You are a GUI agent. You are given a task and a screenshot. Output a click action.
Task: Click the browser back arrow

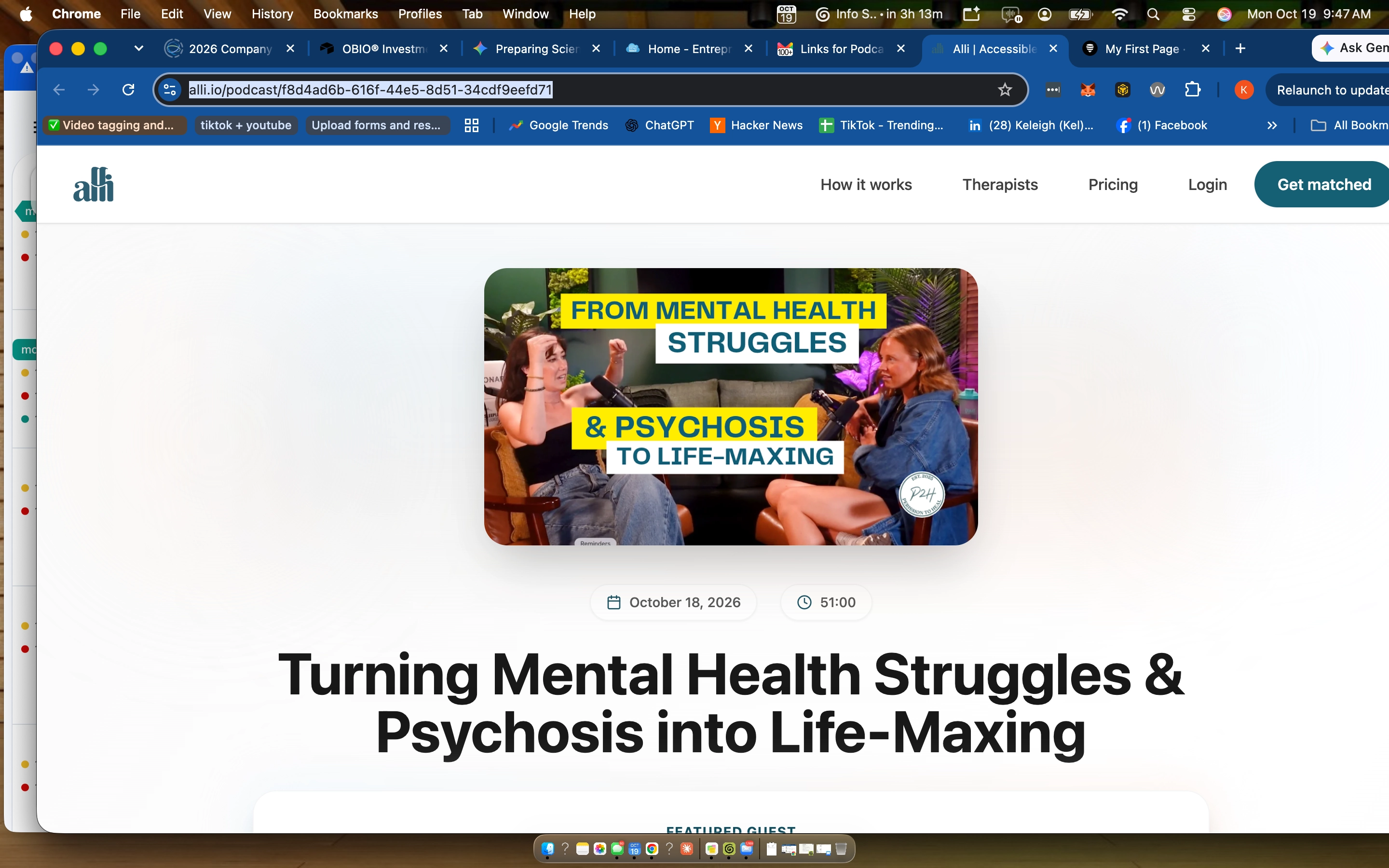58,90
